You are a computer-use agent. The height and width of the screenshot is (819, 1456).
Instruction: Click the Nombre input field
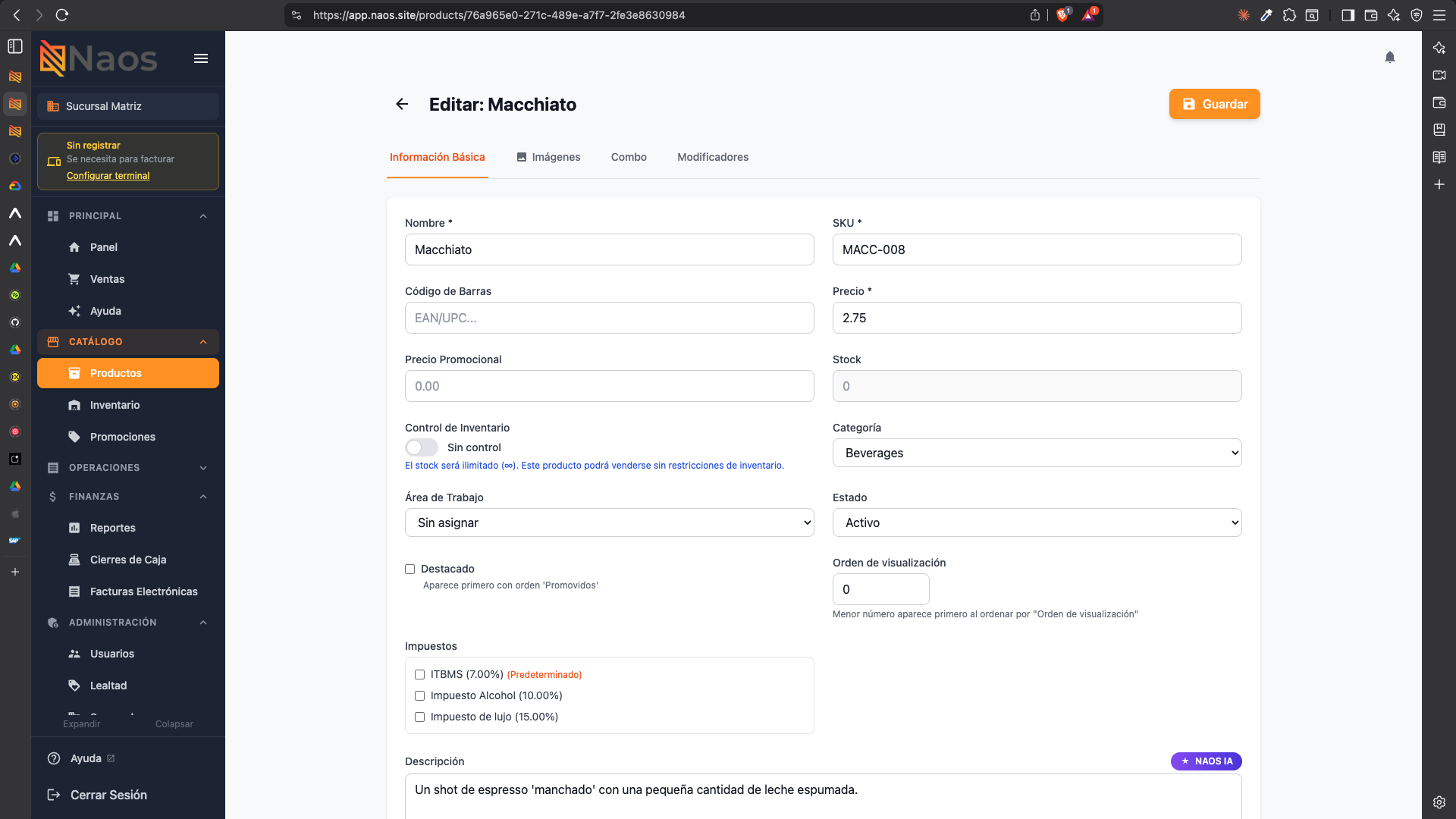(610, 249)
